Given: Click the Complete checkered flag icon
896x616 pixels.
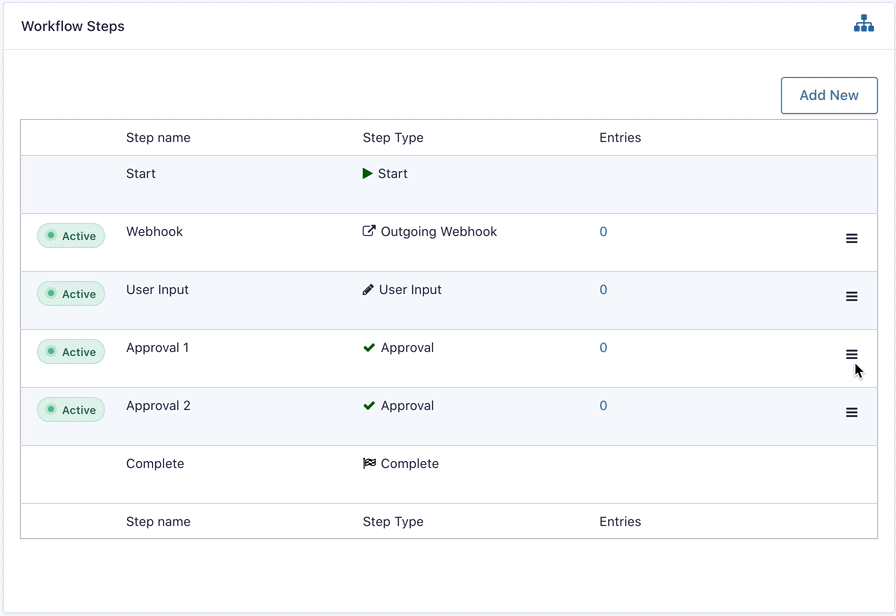Looking at the screenshot, I should 369,464.
